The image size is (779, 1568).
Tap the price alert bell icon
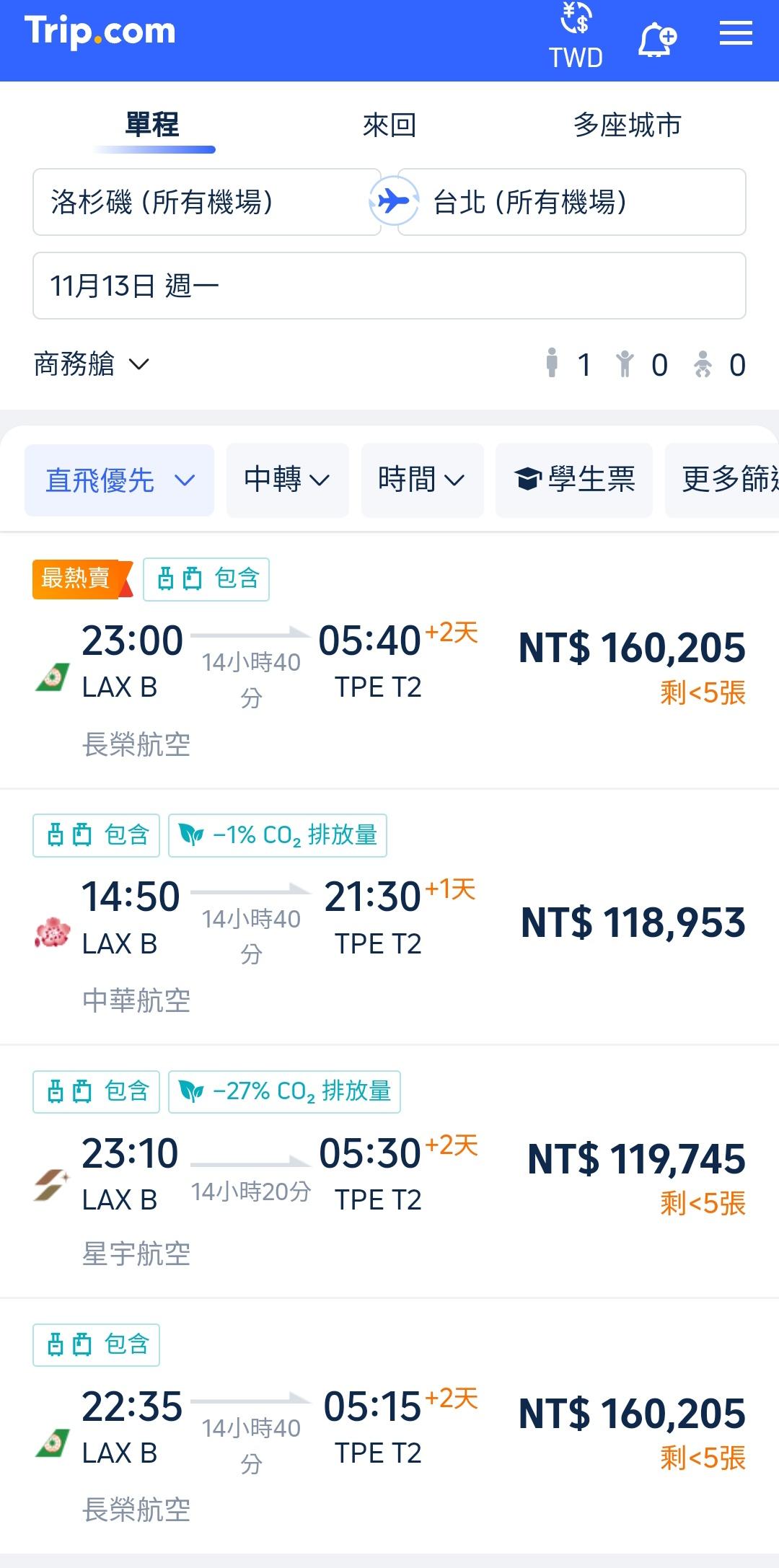point(656,39)
